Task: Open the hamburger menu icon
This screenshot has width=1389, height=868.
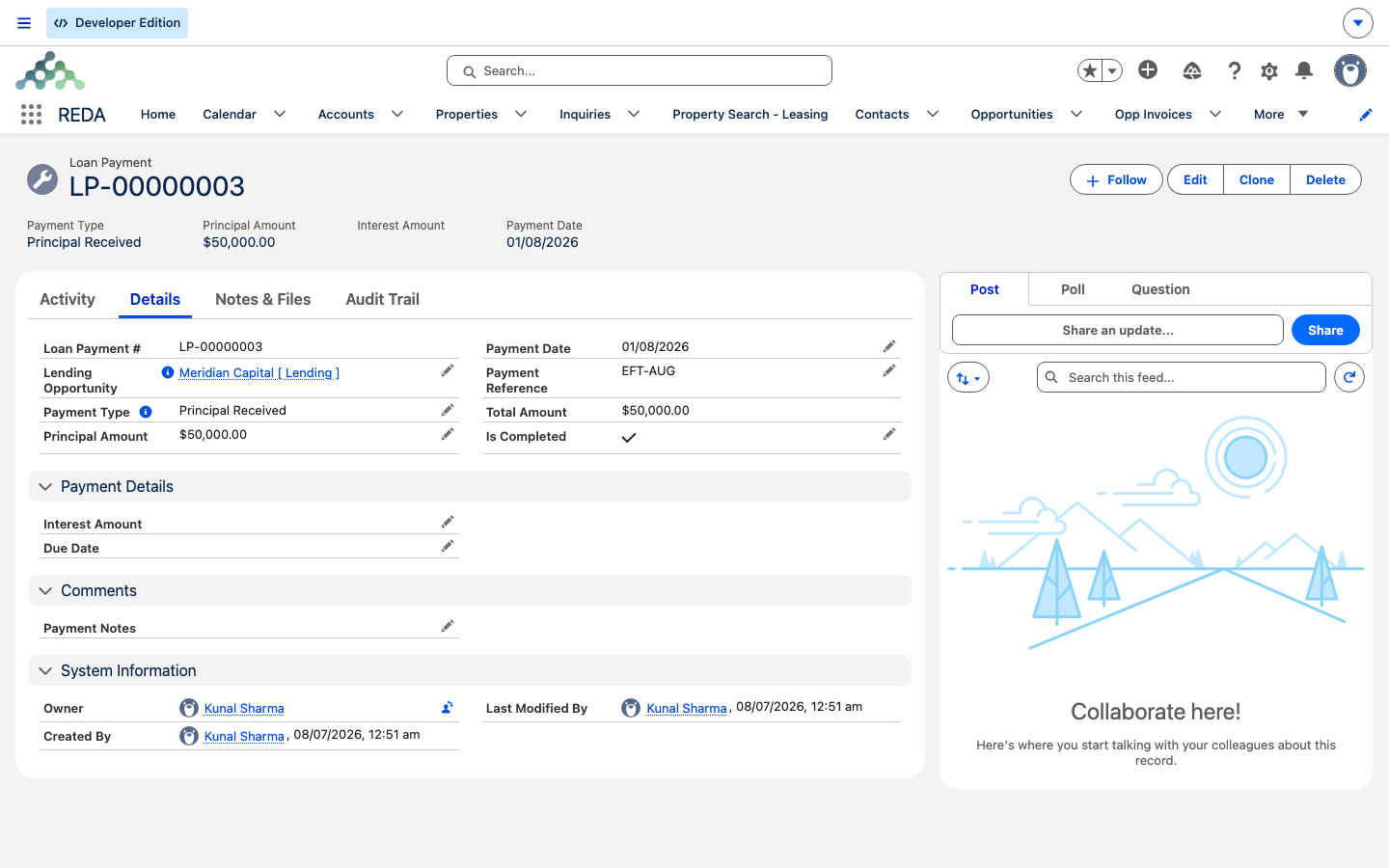Action: tap(24, 23)
